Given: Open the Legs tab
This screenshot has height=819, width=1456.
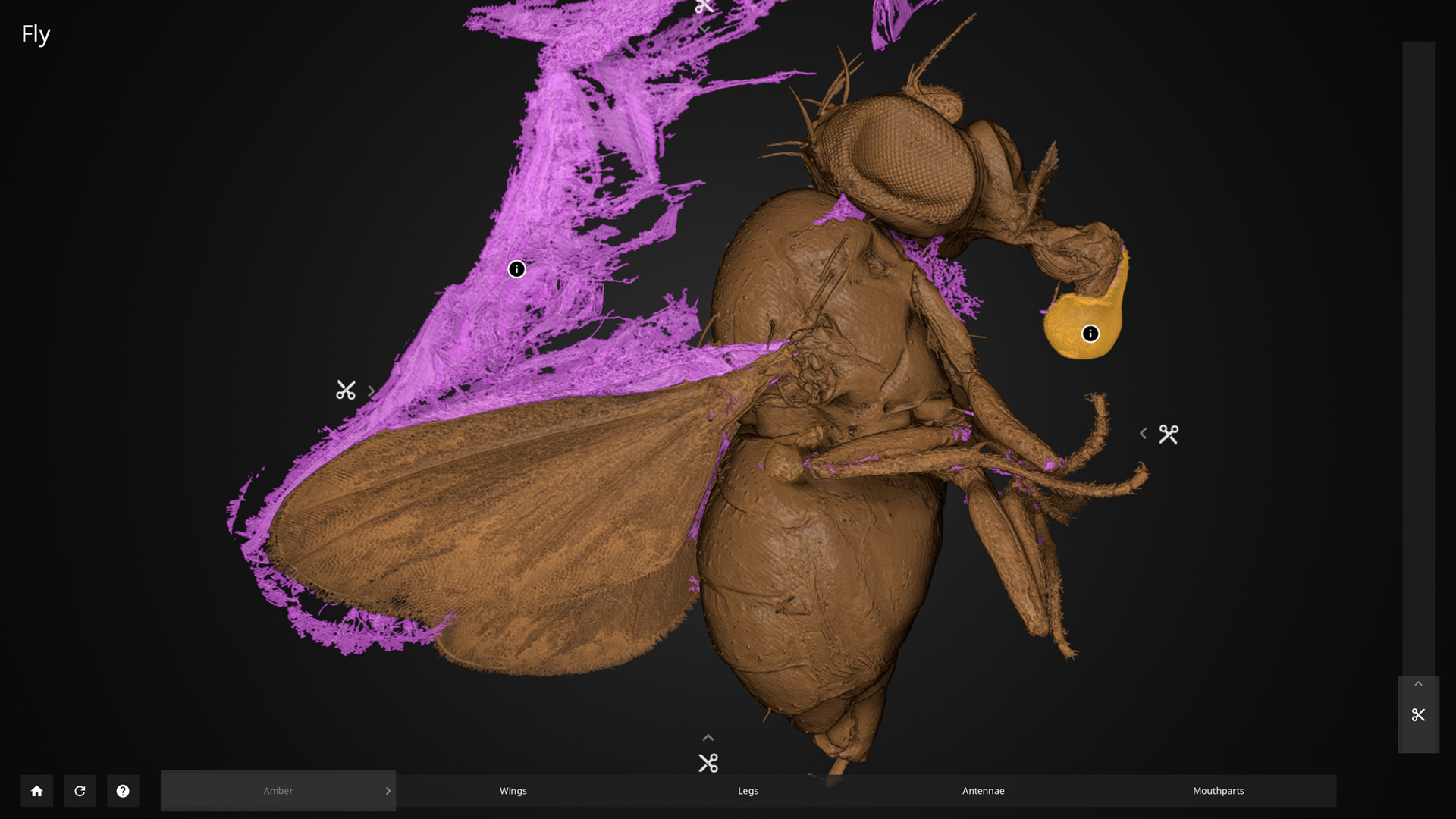Looking at the screenshot, I should point(748,791).
